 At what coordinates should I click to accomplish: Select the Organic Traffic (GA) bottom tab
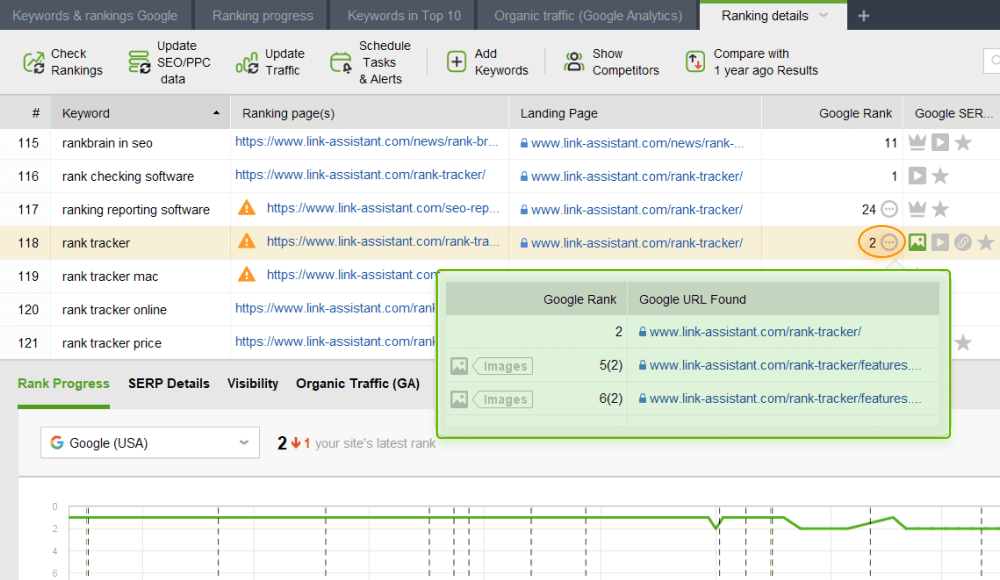[x=358, y=383]
